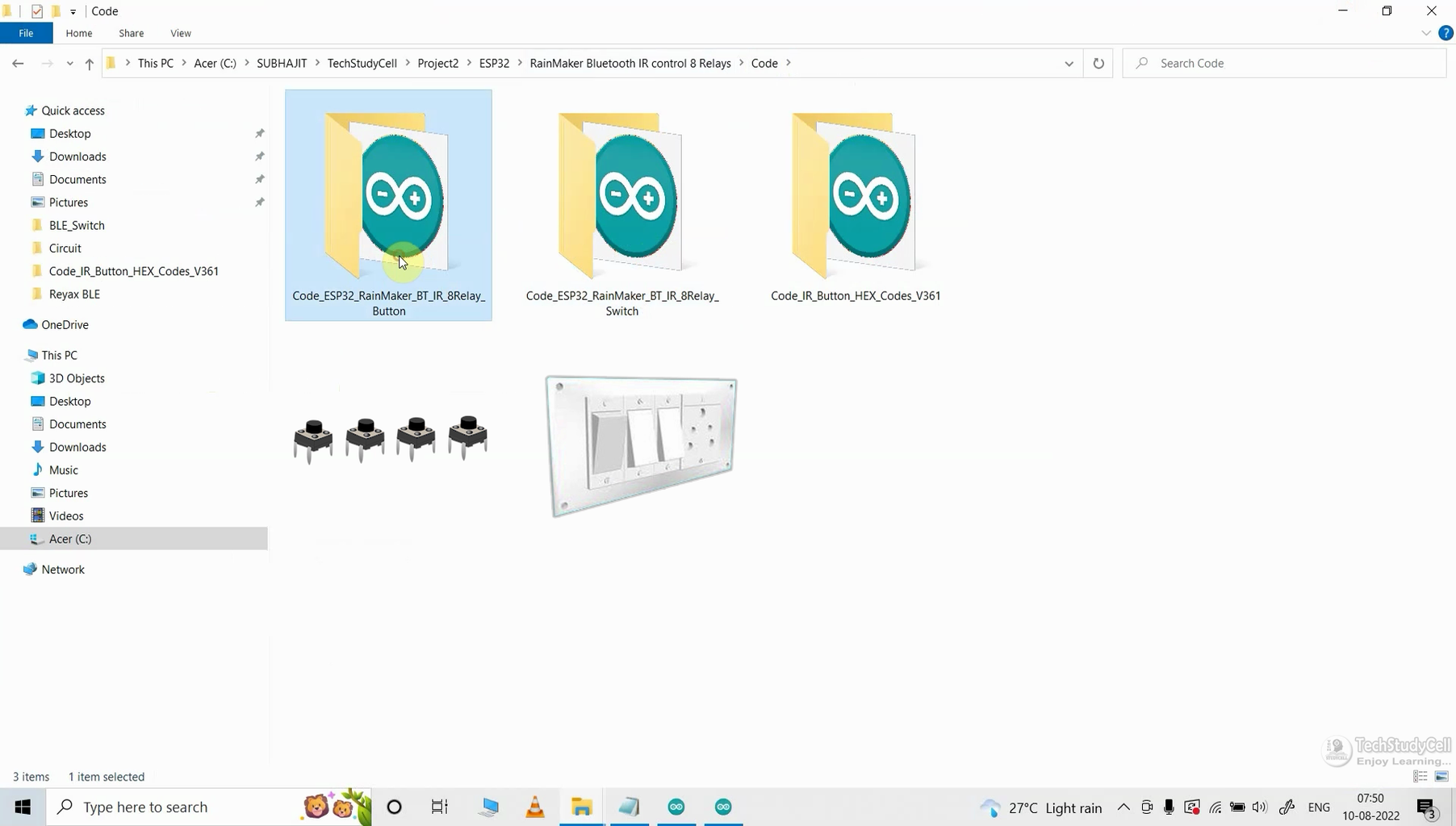Open the Wi-Fi network tray icon
Image resolution: width=1456 pixels, height=826 pixels.
[x=1215, y=807]
